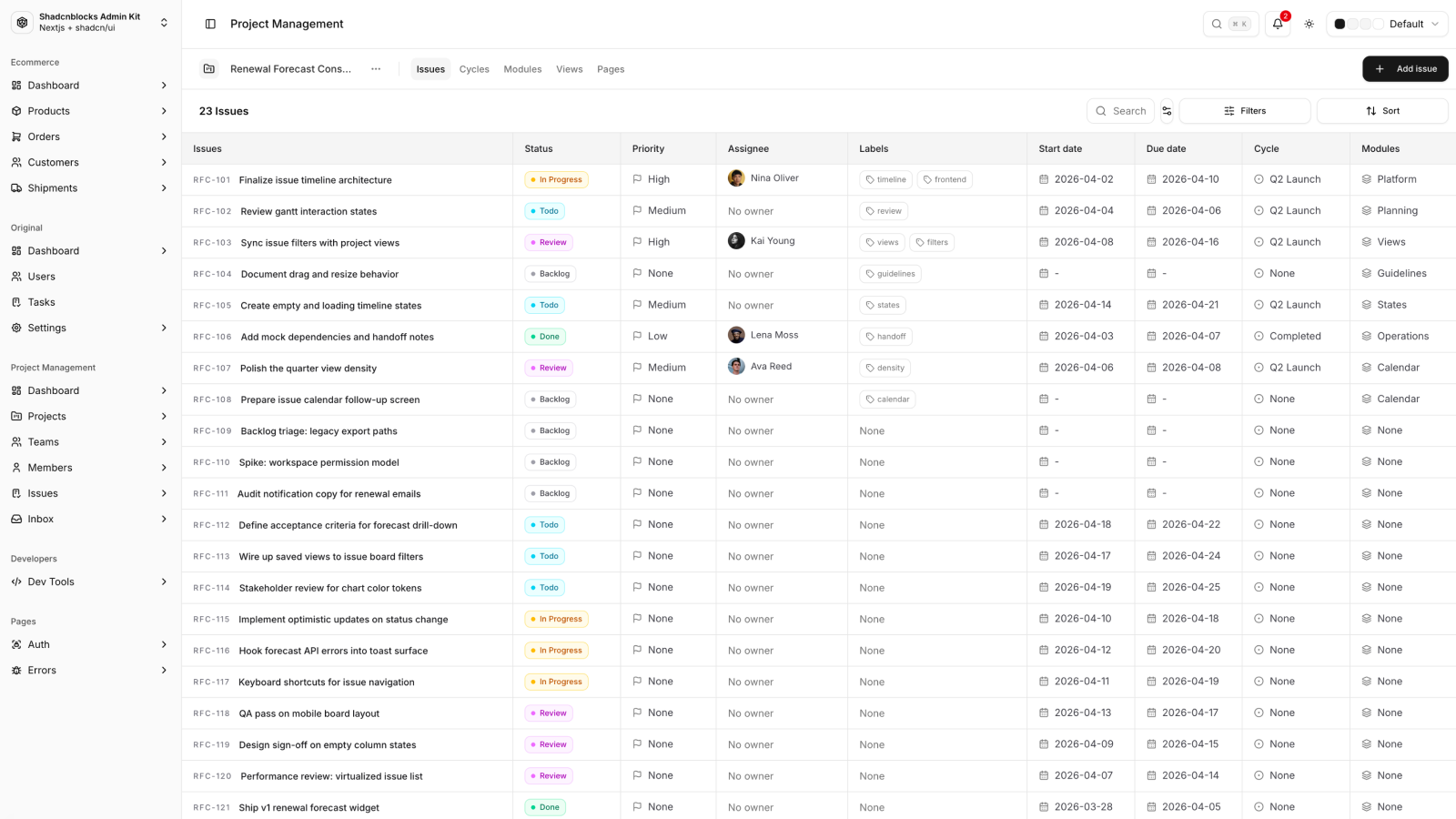
Task: Click Settings gear icon in sidebar
Action: coord(16,328)
